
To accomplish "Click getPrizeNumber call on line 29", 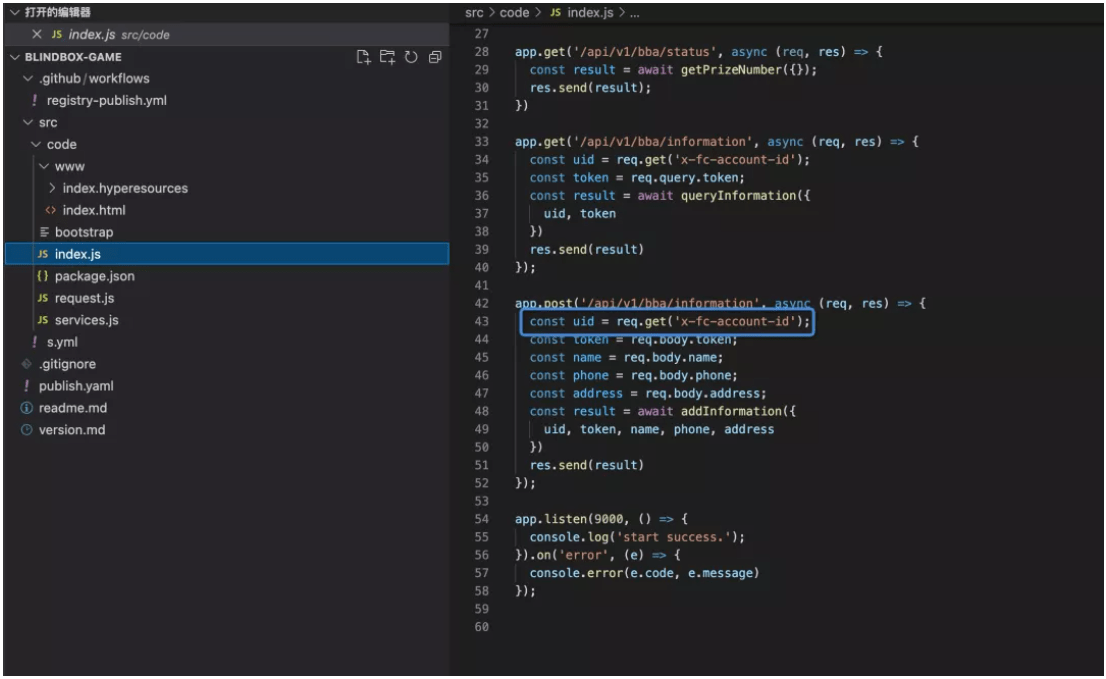I will click(731, 70).
